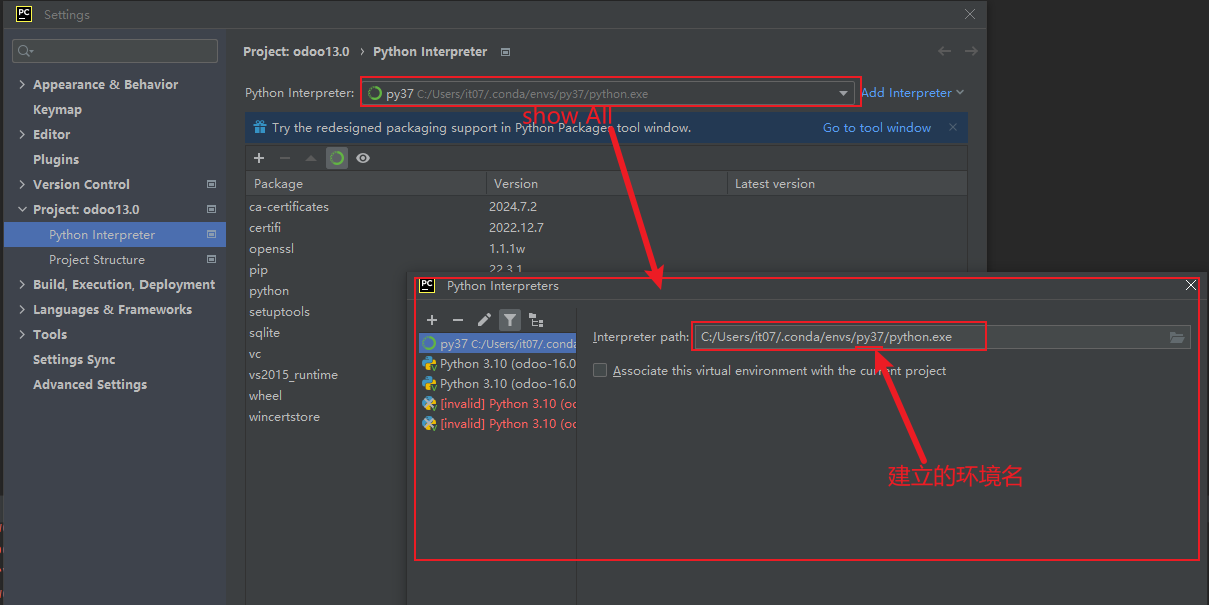Select the python package row
Viewport: 1209px width, 605px height.
point(327,290)
